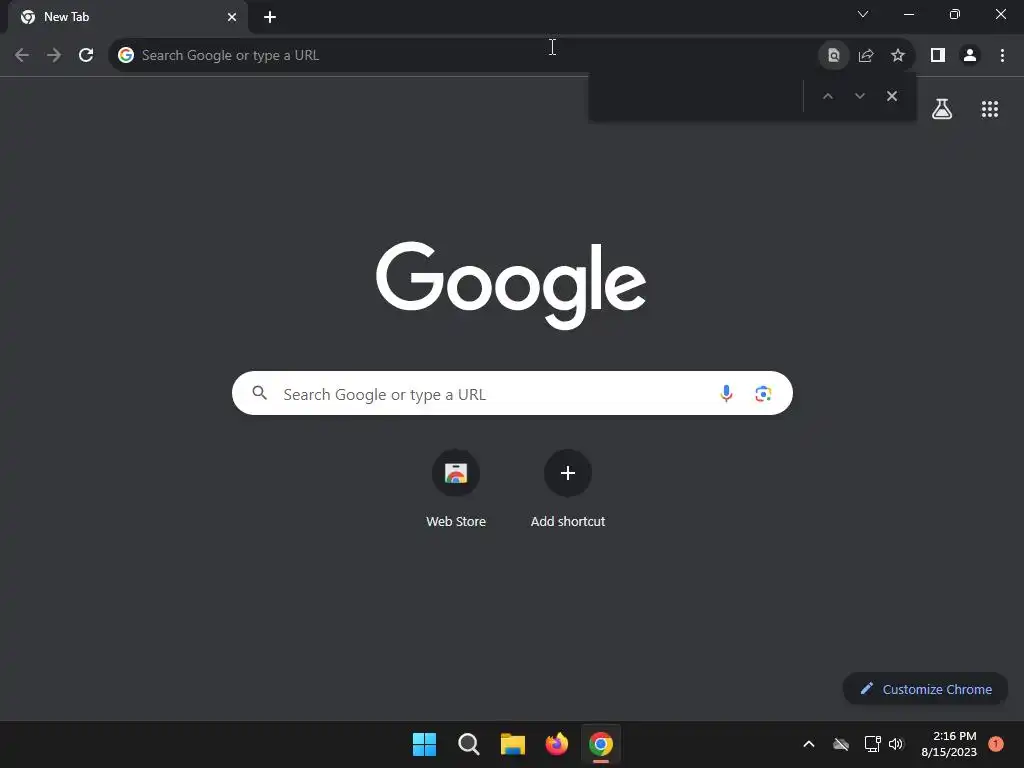The width and height of the screenshot is (1024, 768).
Task: Jump to next find result
Action: pyautogui.click(x=859, y=96)
